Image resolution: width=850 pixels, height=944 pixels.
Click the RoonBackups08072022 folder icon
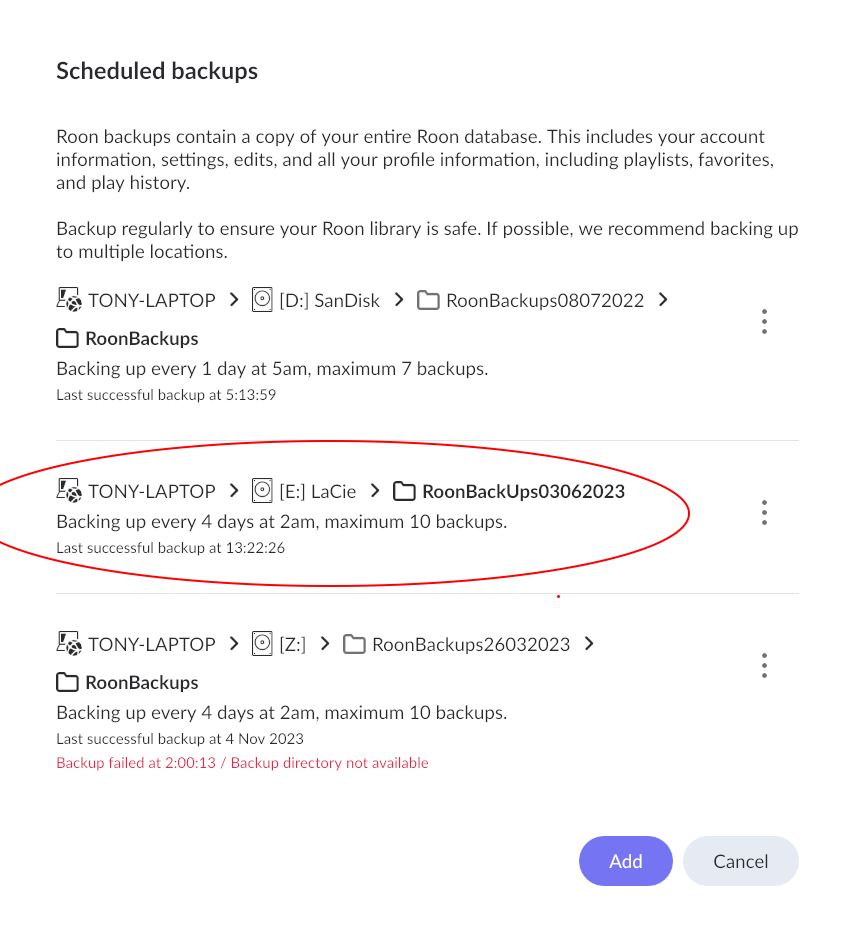428,299
